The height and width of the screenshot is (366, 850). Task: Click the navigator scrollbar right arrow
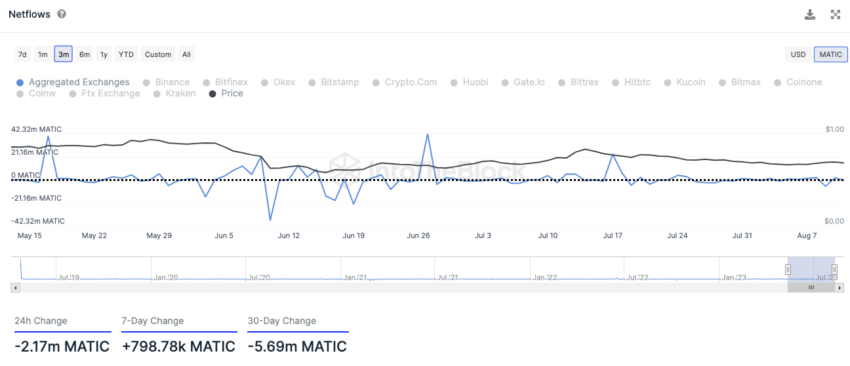(x=839, y=287)
